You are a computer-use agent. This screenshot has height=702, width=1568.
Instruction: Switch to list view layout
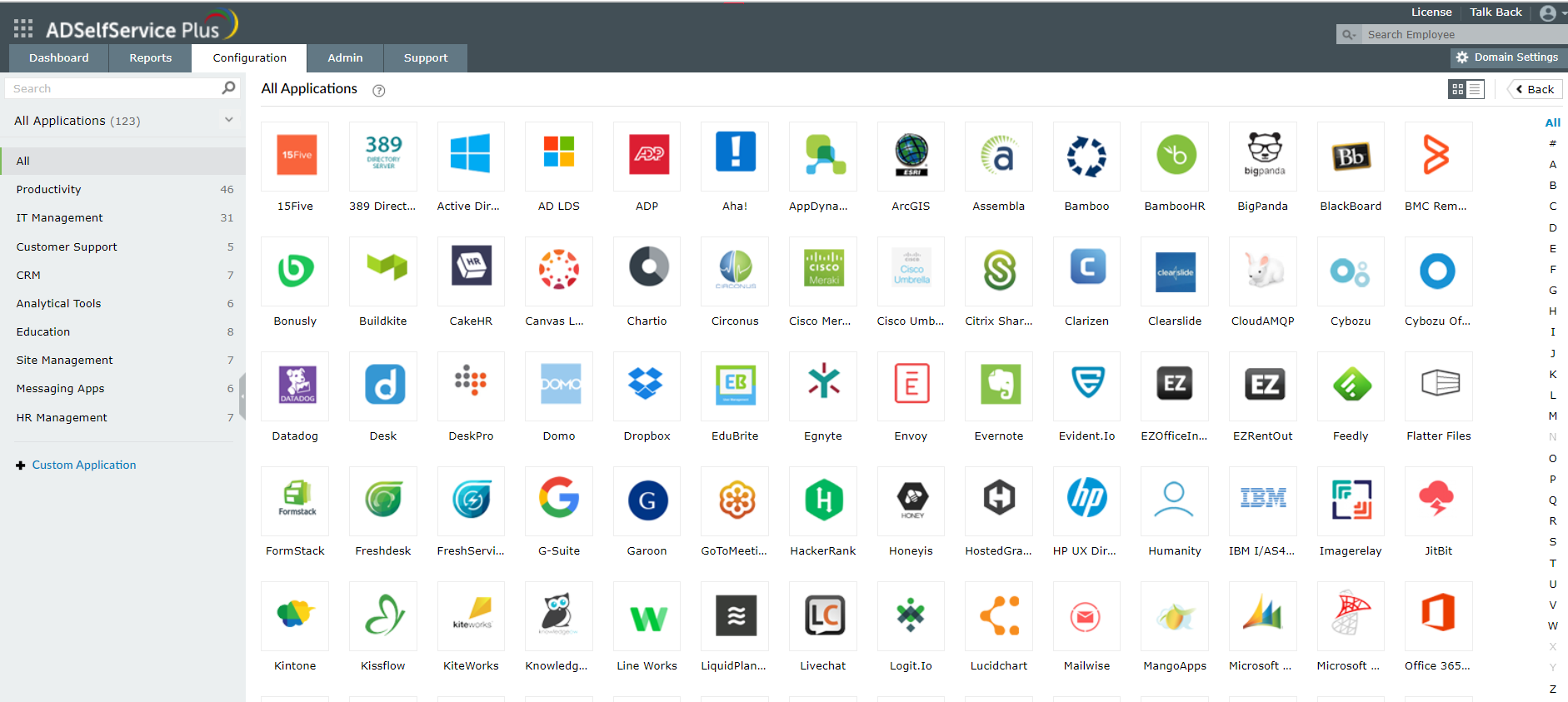pyautogui.click(x=1475, y=89)
